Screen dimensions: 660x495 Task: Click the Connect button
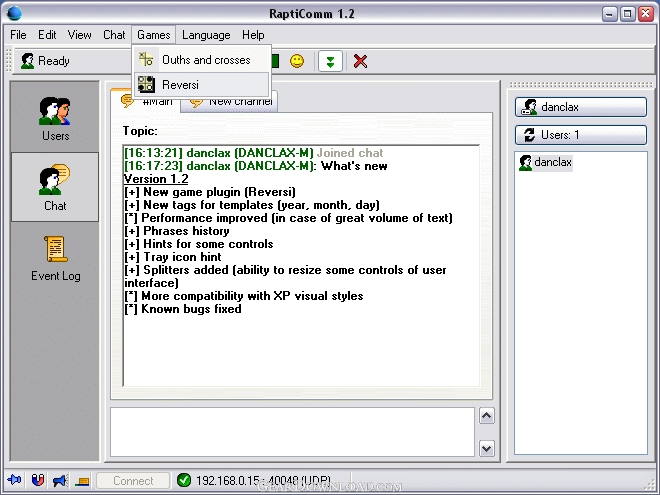coord(133,480)
